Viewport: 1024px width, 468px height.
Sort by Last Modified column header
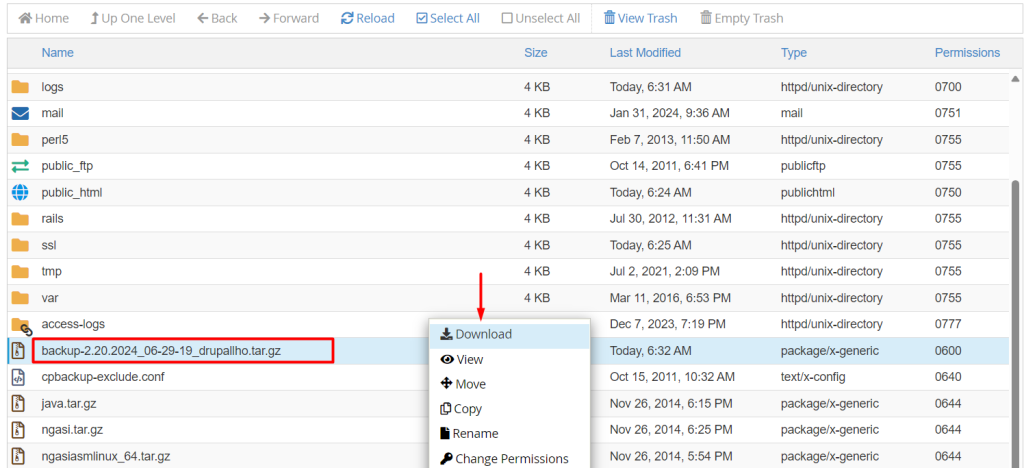click(645, 52)
